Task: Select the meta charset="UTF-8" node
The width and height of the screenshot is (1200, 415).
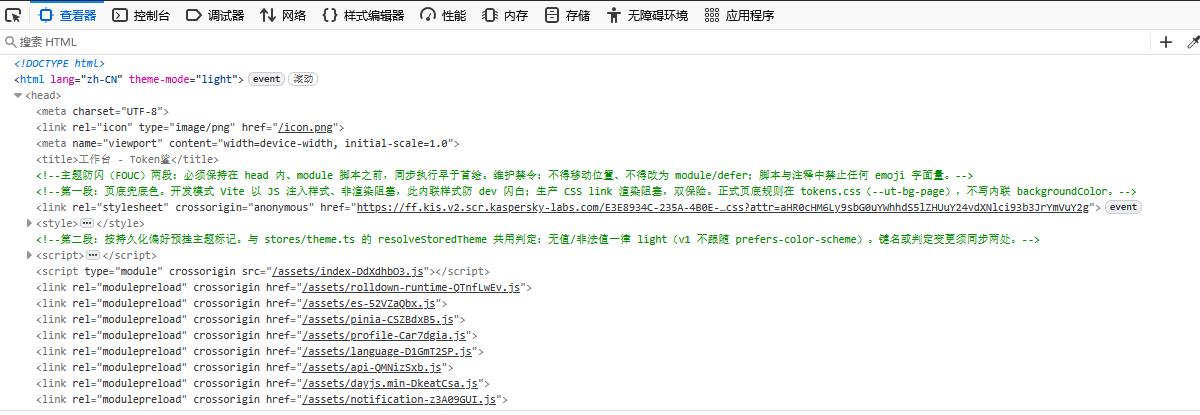Action: click(103, 111)
